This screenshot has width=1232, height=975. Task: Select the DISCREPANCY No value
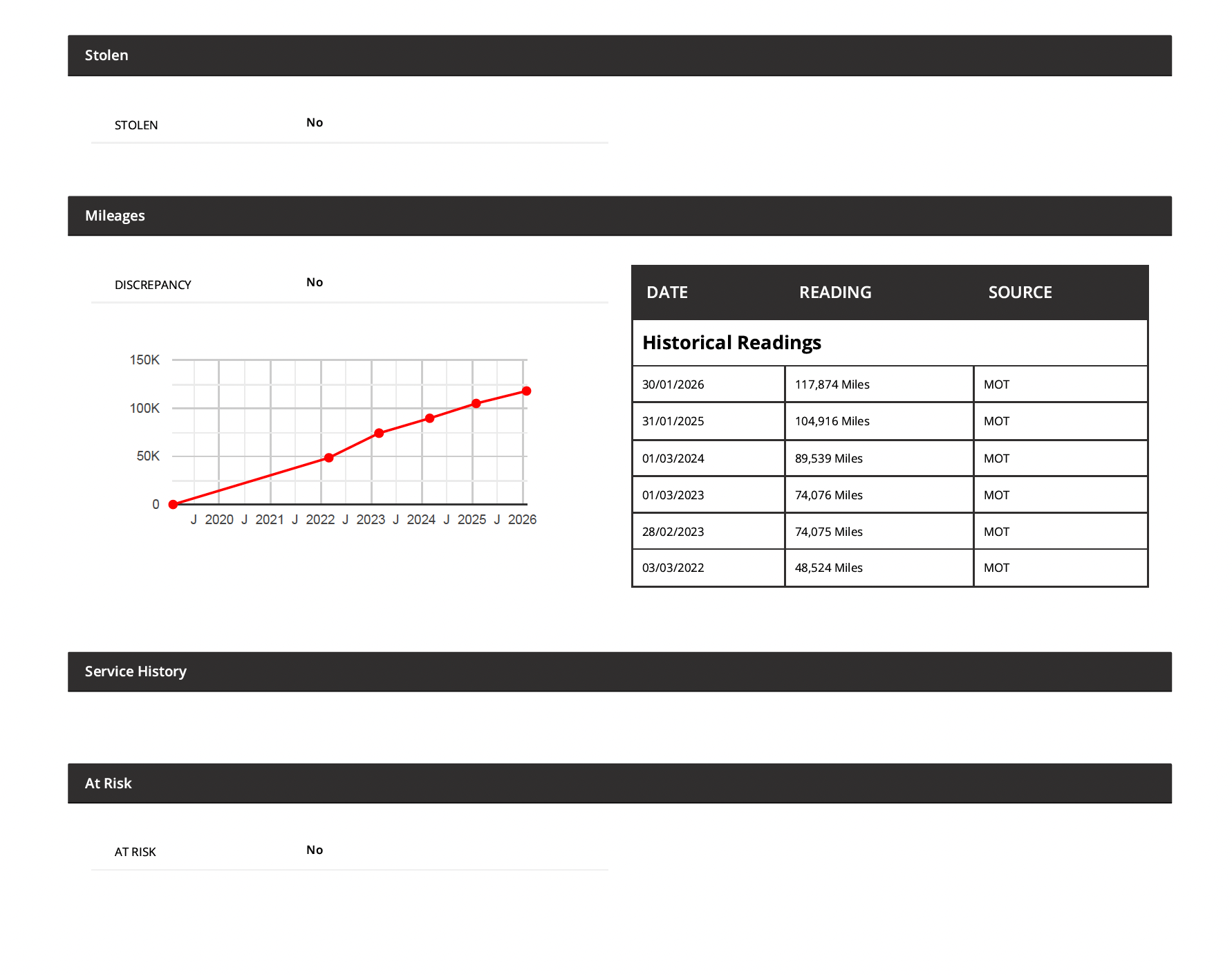(x=315, y=282)
